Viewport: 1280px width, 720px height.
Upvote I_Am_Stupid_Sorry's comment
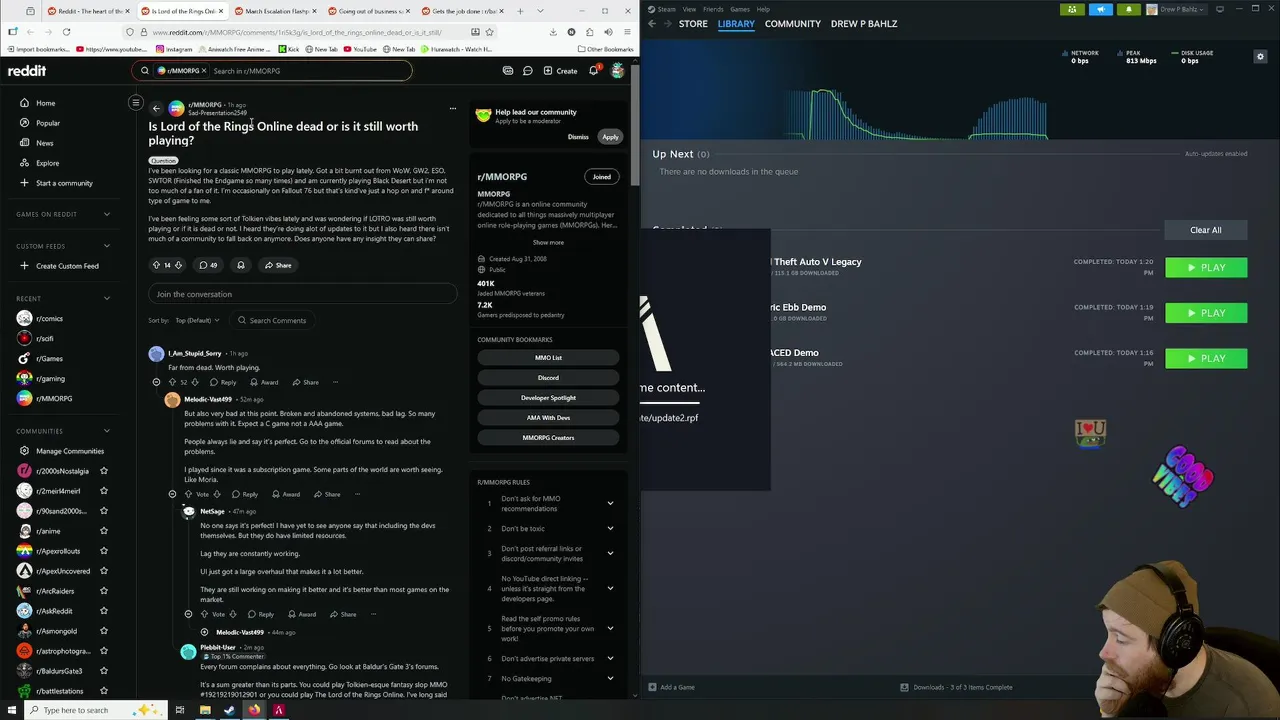click(172, 382)
